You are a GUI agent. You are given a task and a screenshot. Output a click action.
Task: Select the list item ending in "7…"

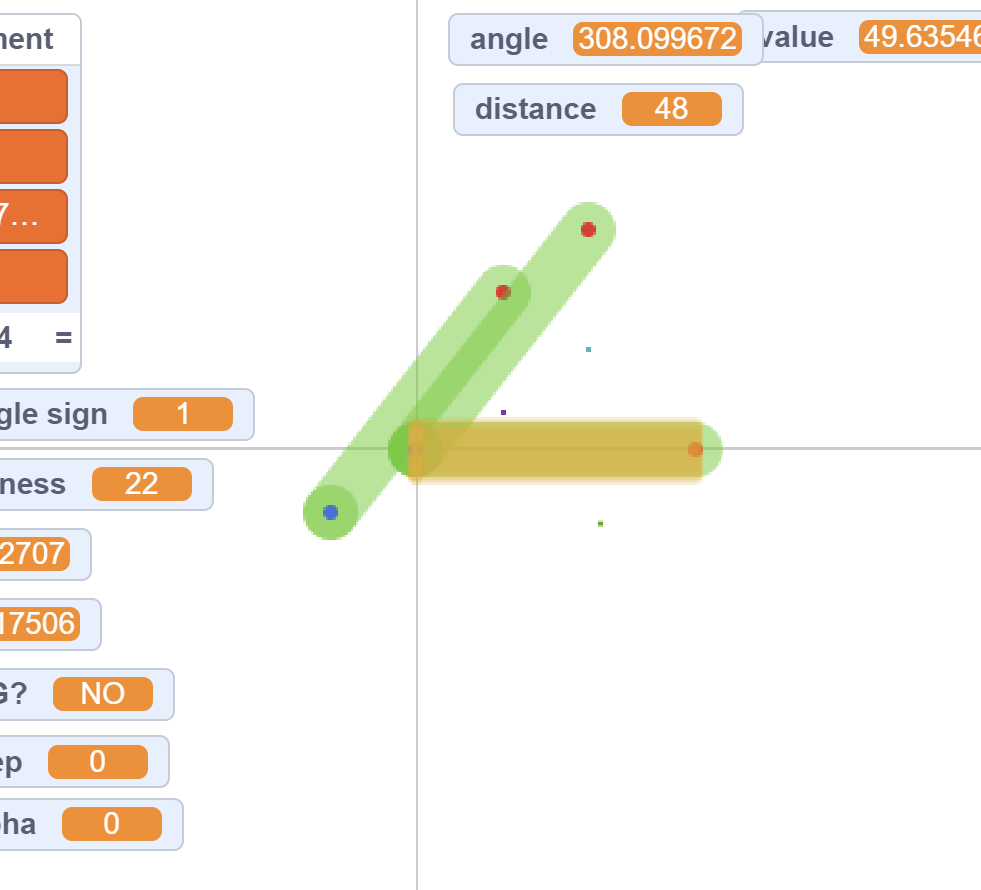coord(32,216)
